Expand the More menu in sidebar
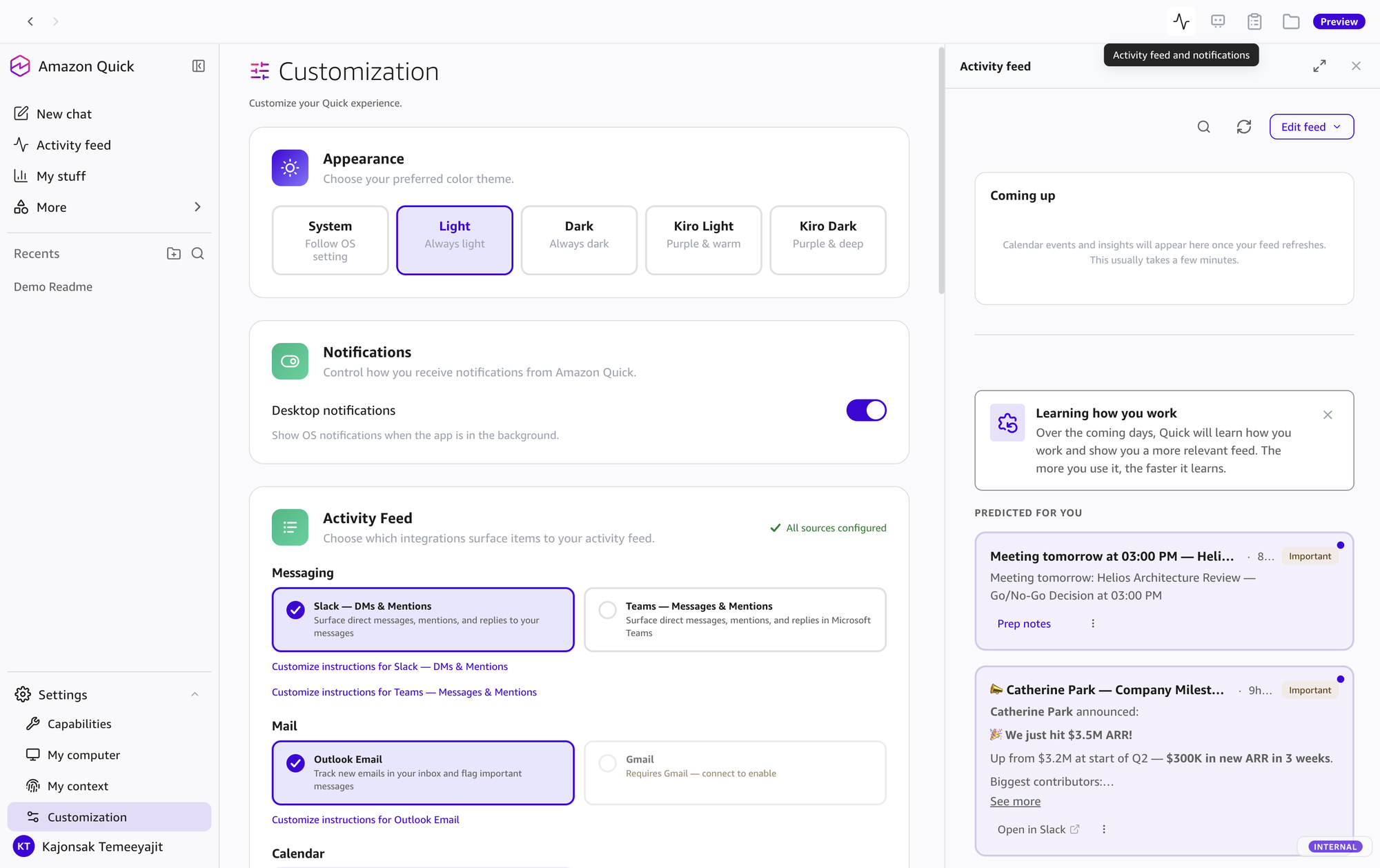This screenshot has width=1380, height=868. 109,207
